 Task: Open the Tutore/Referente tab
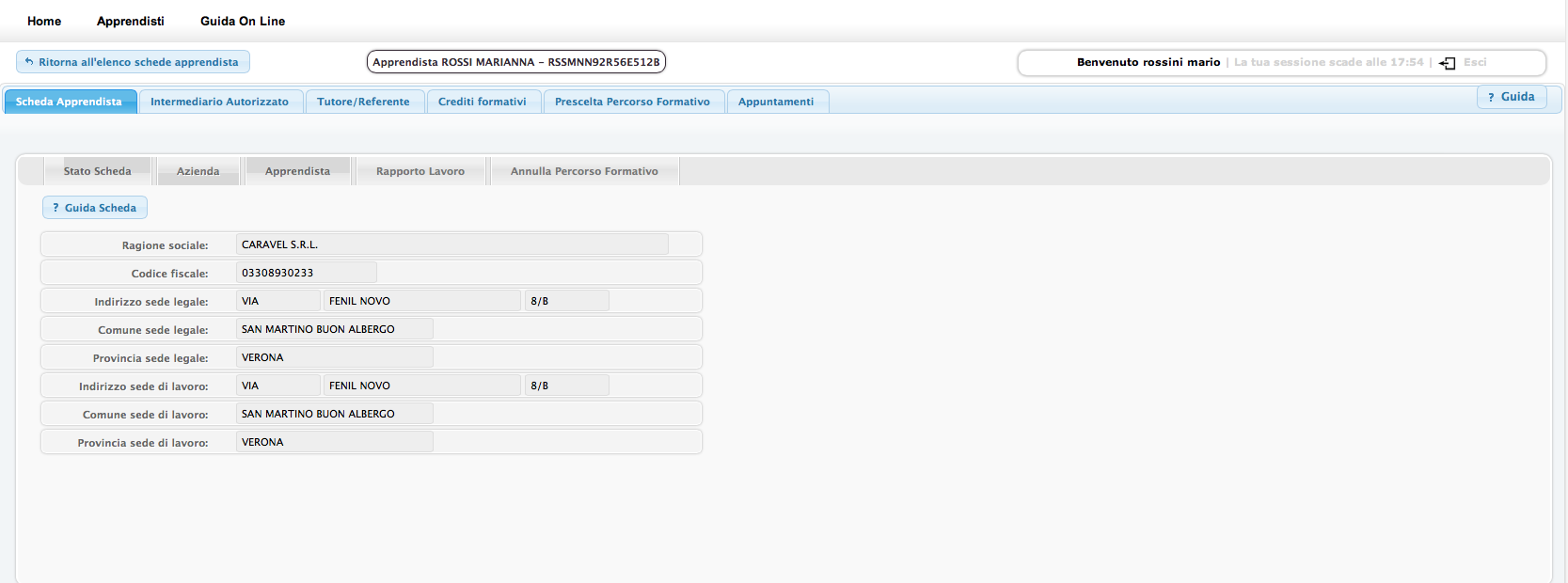pyautogui.click(x=363, y=102)
